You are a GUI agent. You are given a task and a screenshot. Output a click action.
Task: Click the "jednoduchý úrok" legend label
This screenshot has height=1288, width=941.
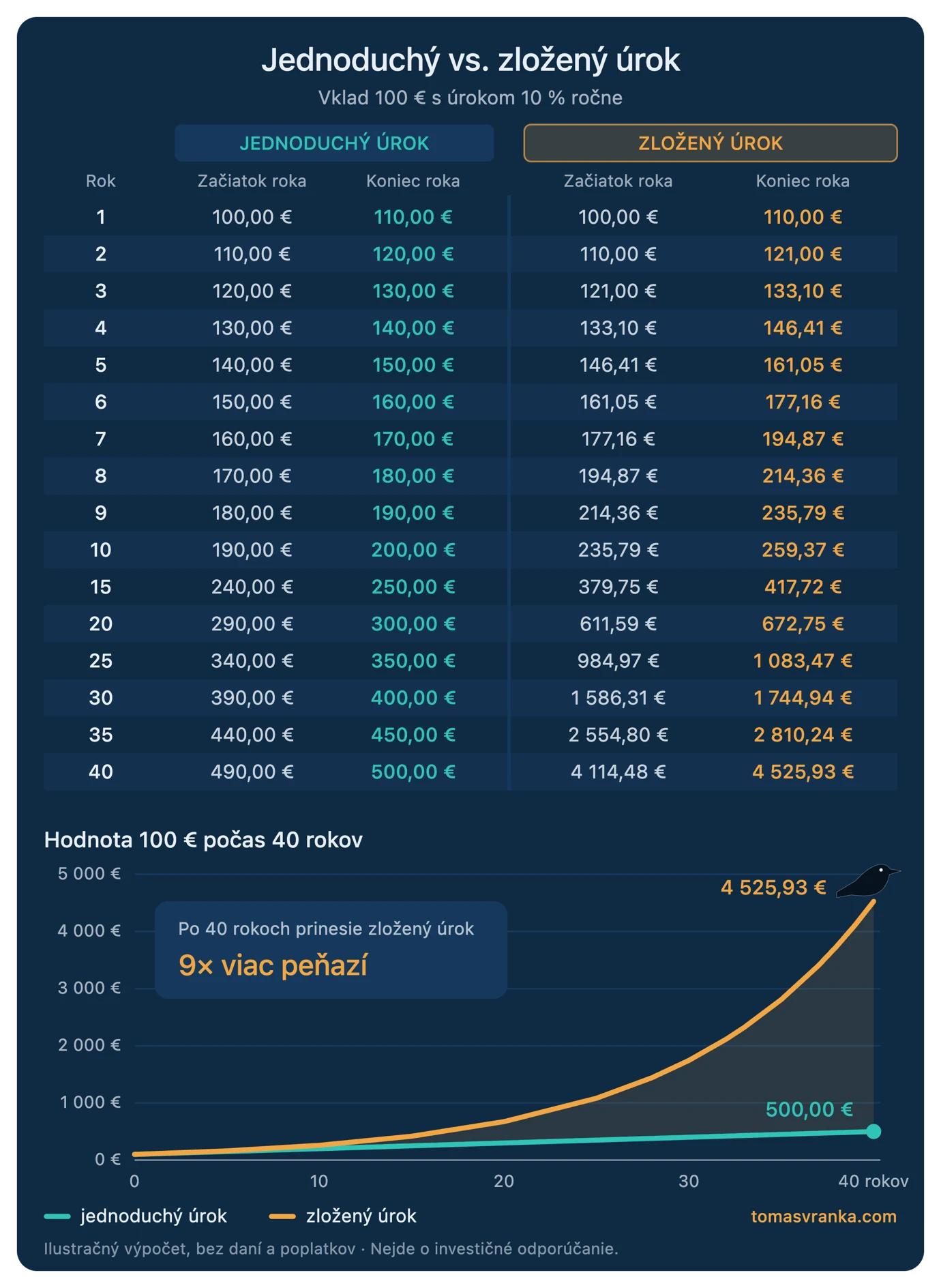pyautogui.click(x=153, y=1216)
